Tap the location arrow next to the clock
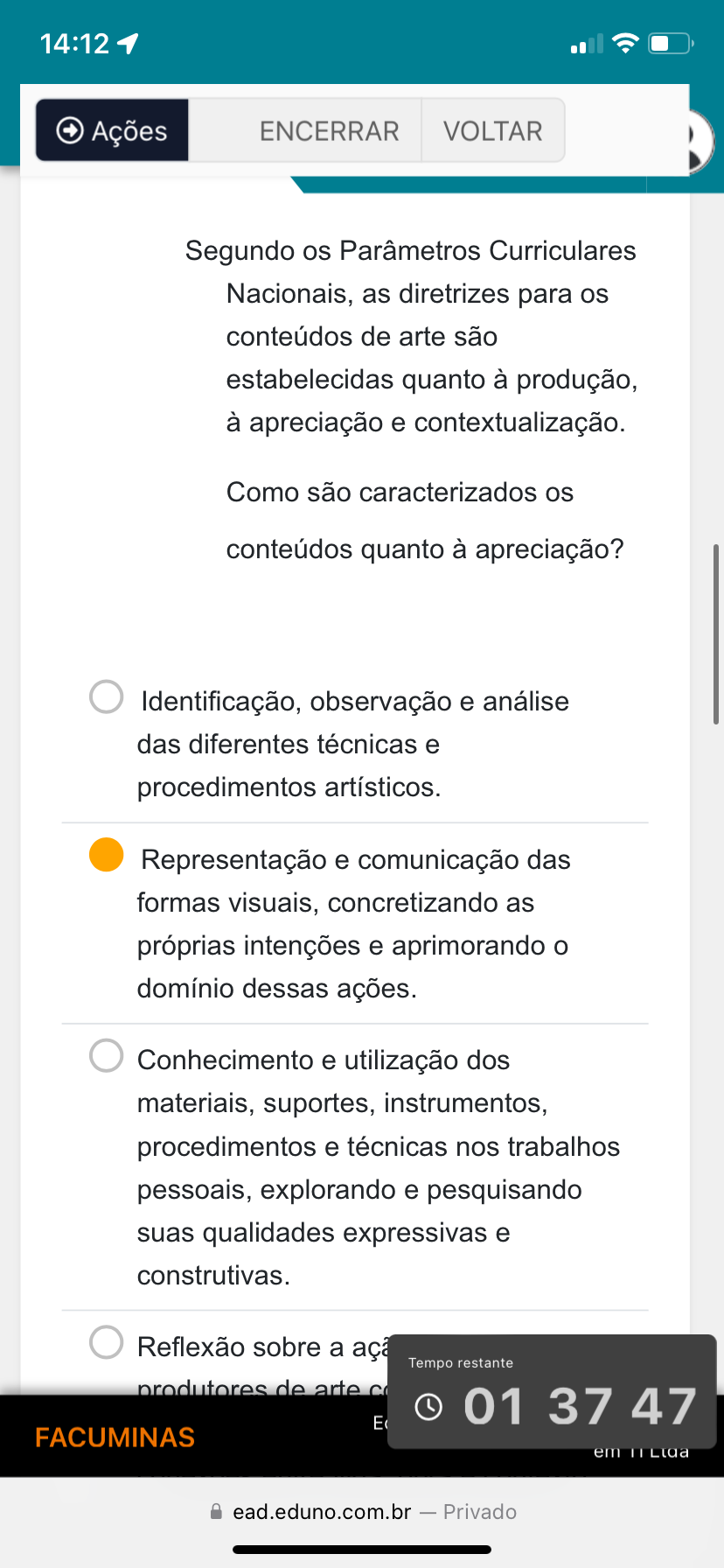The height and width of the screenshot is (1568, 724). click(x=129, y=43)
